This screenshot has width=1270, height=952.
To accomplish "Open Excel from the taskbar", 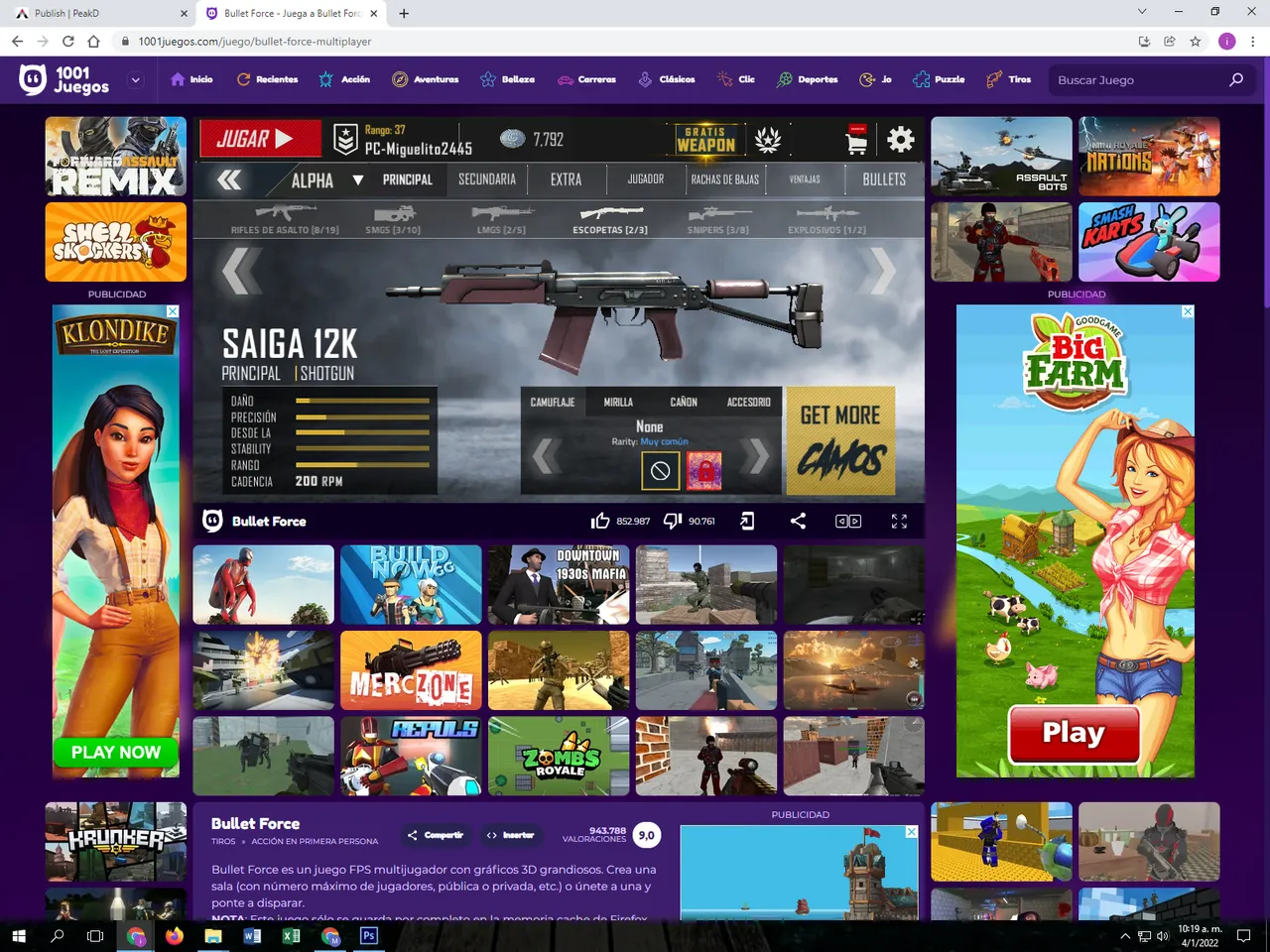I will coord(291,935).
